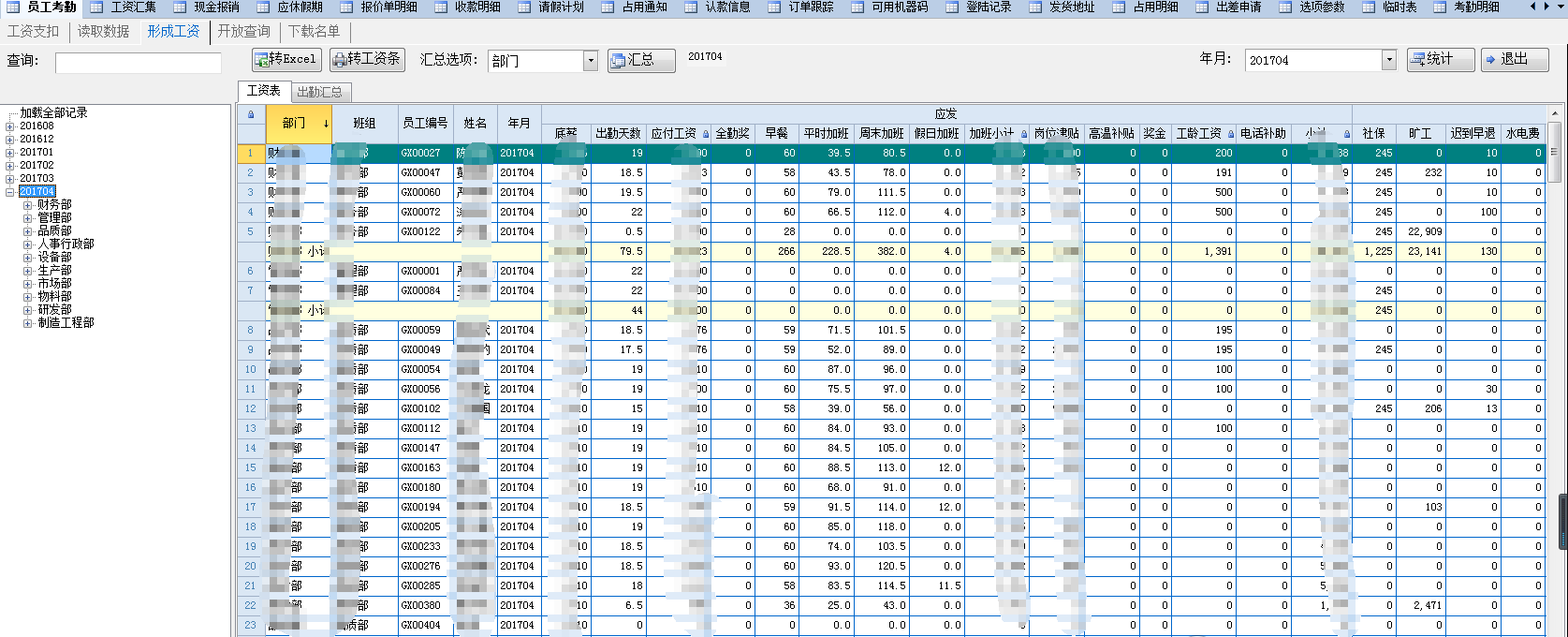
Task: Click the 转Excel export icon button
Action: (286, 60)
